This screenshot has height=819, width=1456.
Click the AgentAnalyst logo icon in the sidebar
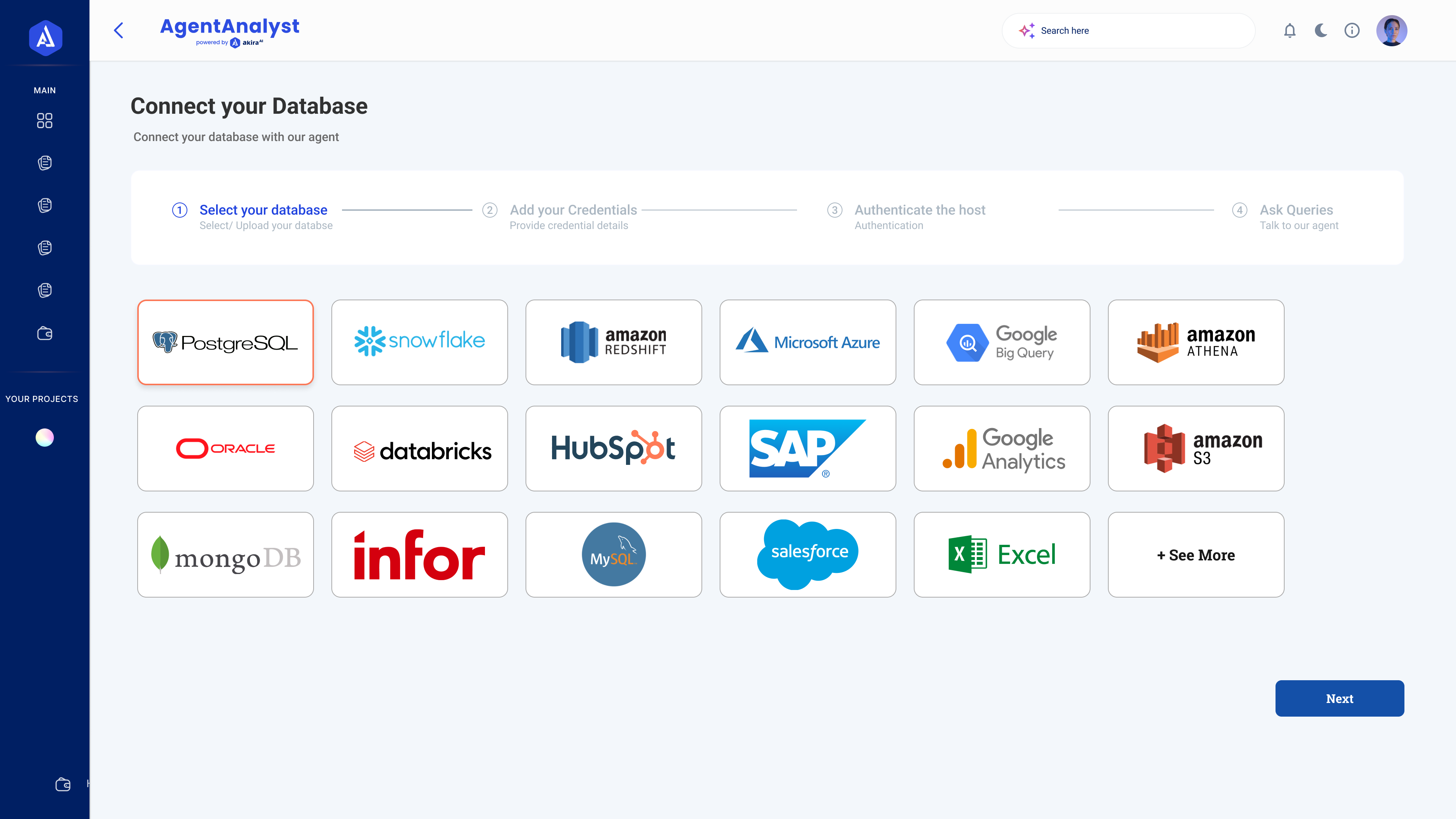click(45, 37)
